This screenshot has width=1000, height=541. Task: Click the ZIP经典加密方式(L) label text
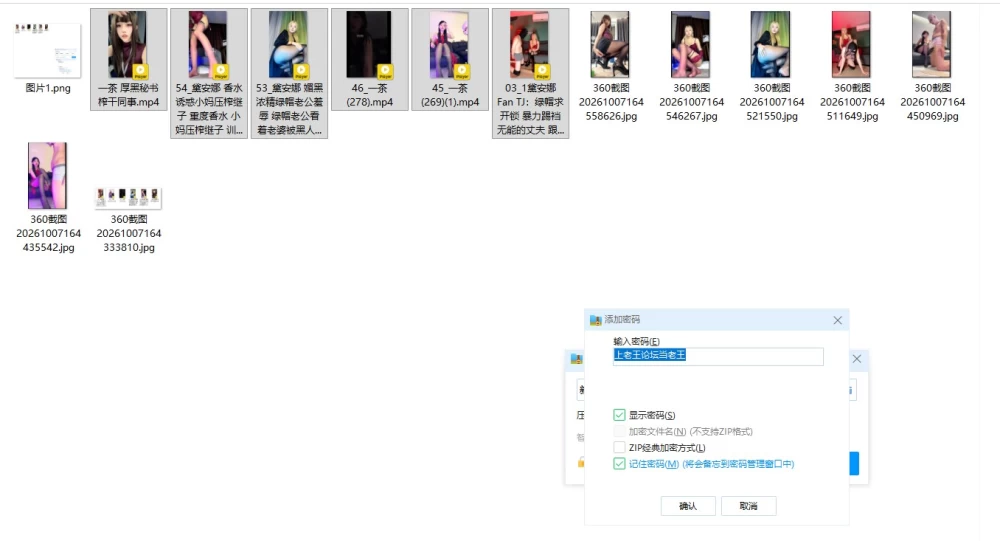click(x=667, y=448)
